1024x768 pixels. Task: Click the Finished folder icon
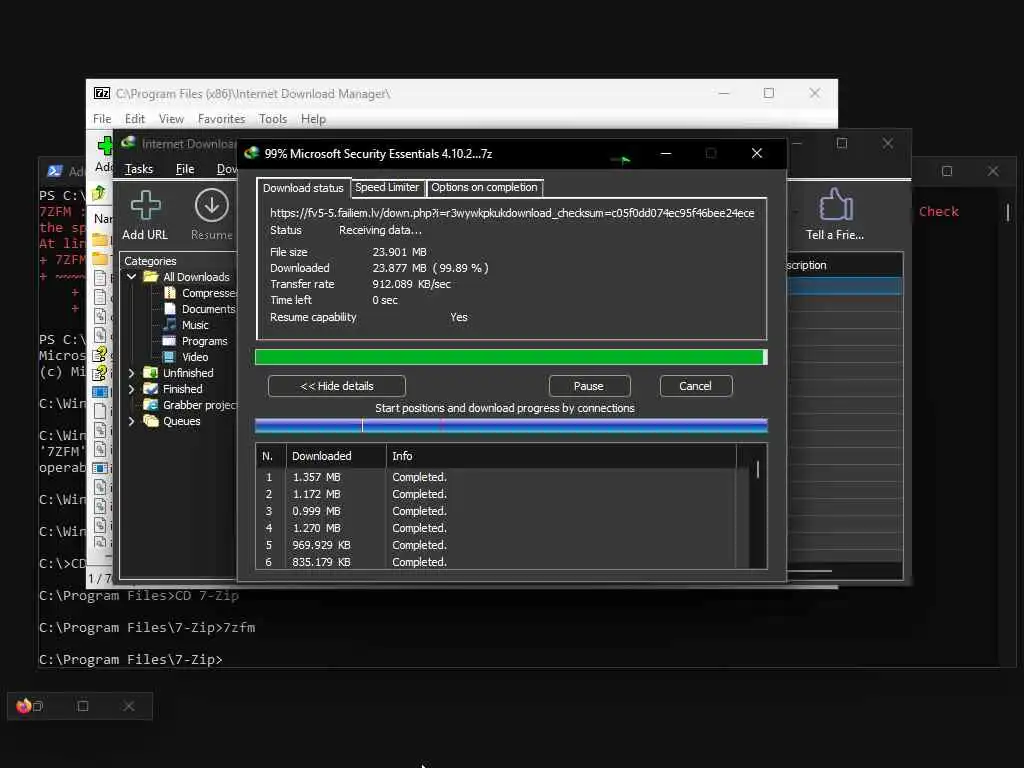click(151, 389)
